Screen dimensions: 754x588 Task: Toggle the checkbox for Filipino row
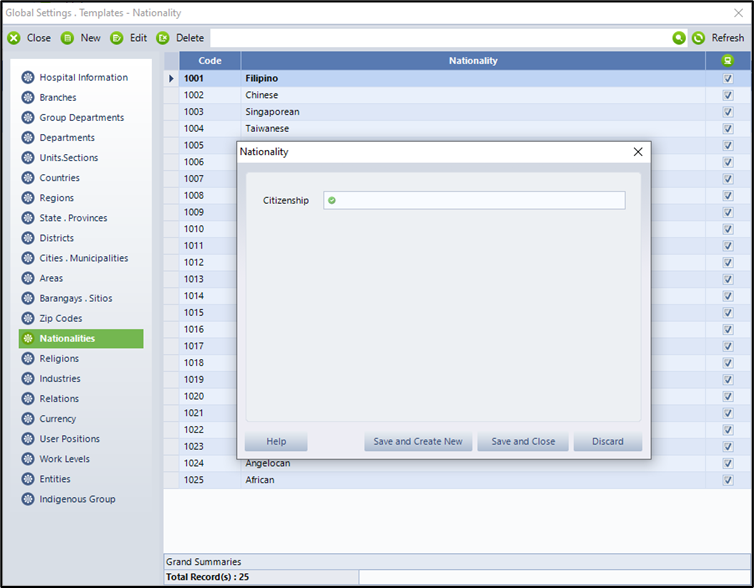click(727, 78)
